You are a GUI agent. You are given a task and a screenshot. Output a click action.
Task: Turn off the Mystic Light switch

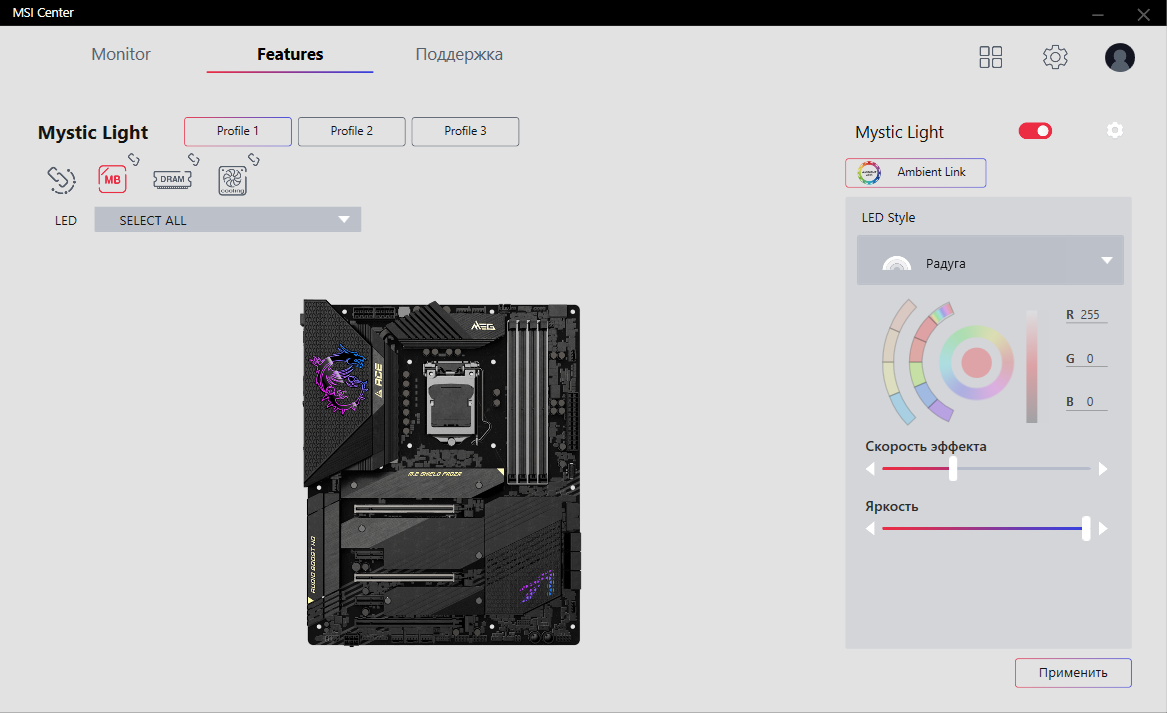tap(1035, 131)
